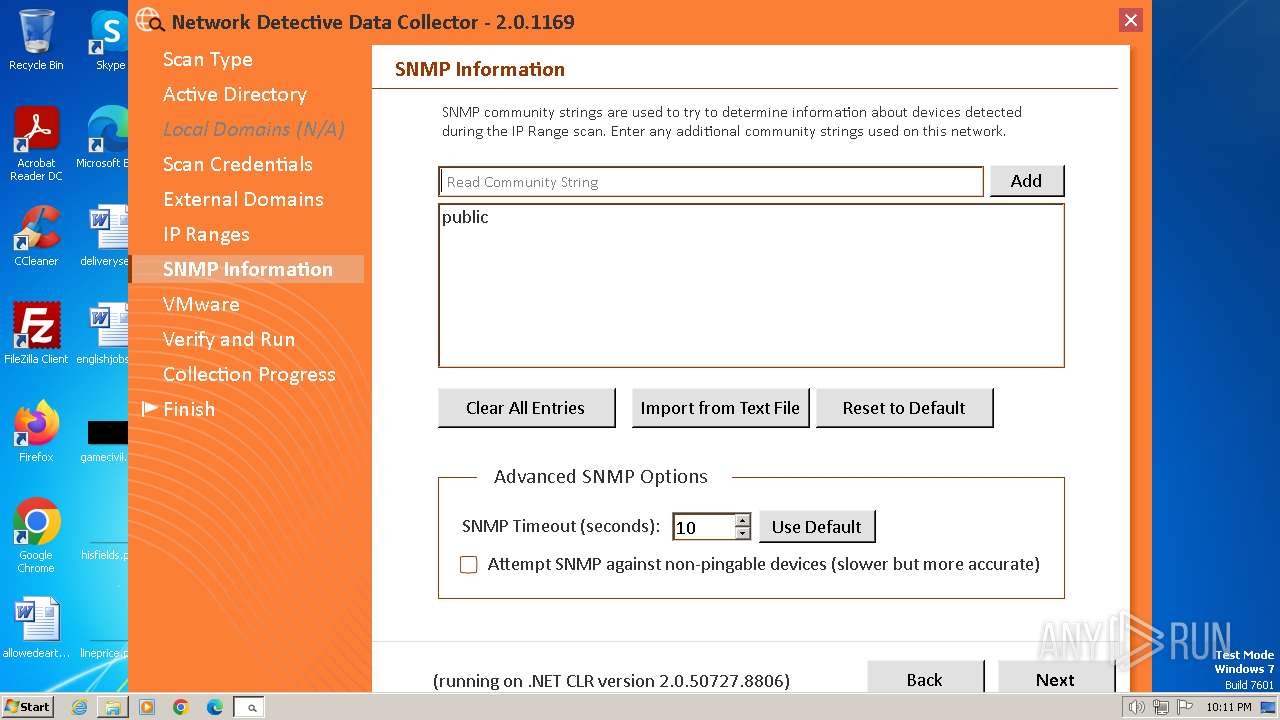Open VMware step in sidebar

coord(201,304)
